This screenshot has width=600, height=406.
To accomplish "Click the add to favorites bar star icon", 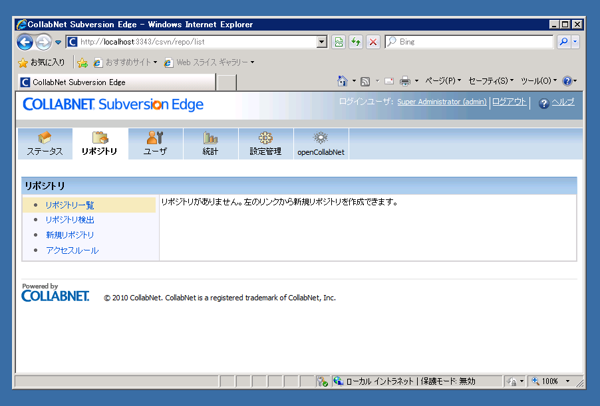I will (x=82, y=62).
